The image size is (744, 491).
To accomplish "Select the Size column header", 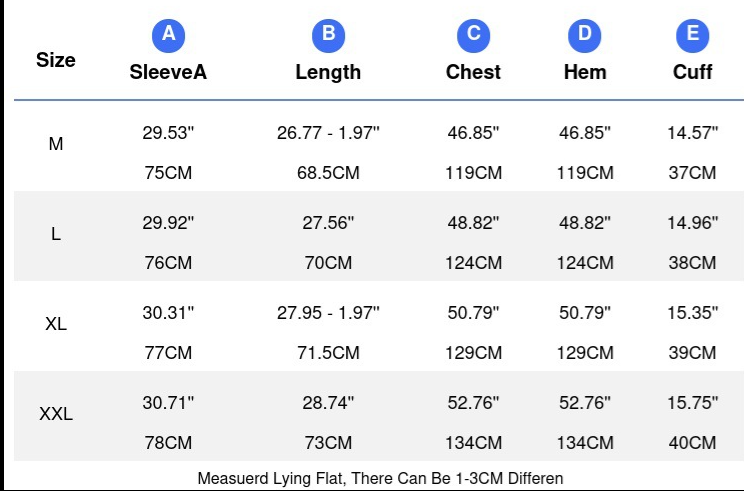I will click(x=56, y=60).
